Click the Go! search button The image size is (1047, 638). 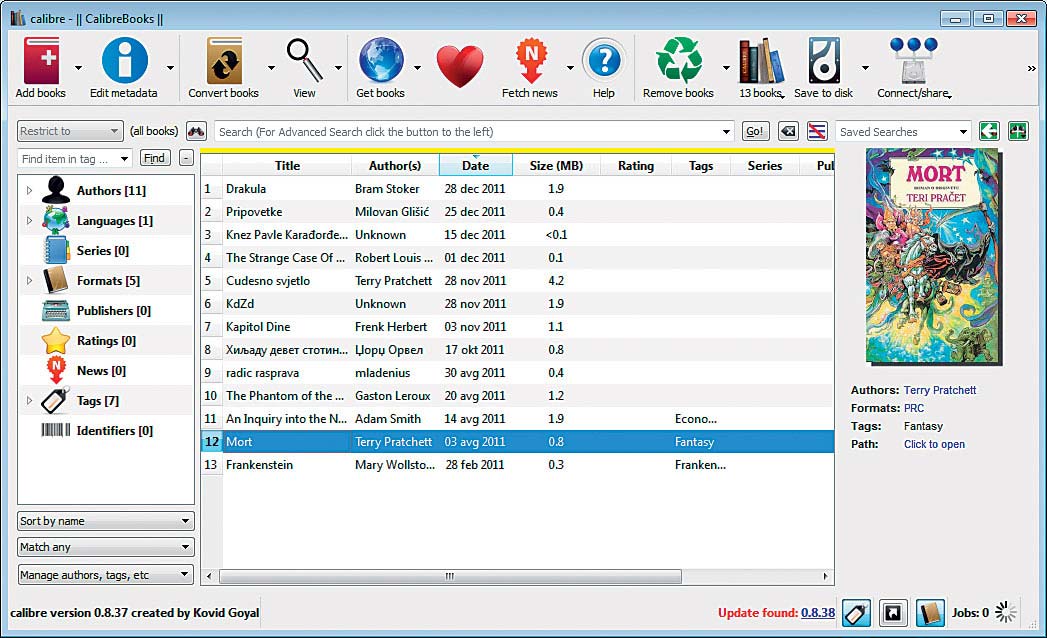(755, 131)
